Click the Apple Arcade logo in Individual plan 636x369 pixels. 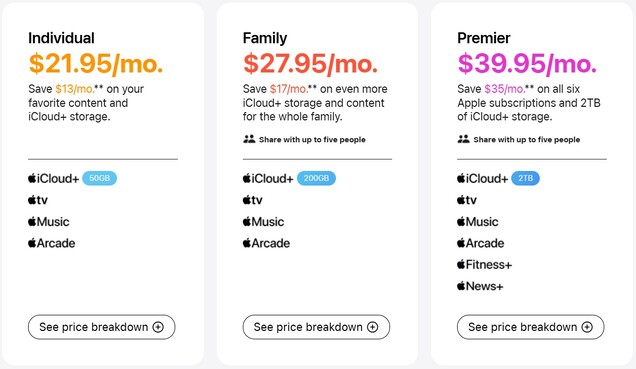(x=52, y=243)
